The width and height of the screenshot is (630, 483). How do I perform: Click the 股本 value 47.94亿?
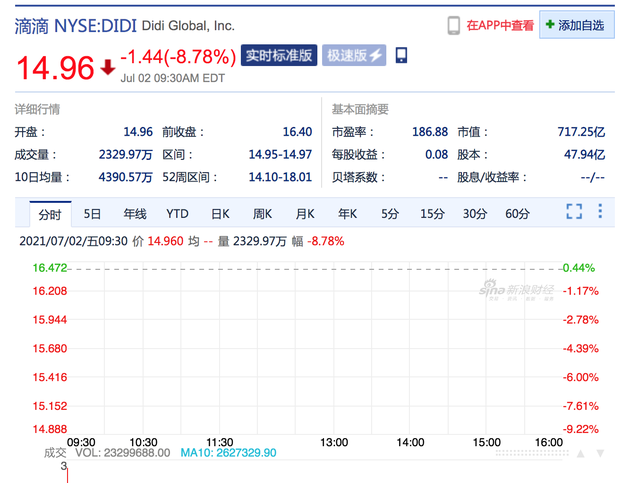point(584,155)
